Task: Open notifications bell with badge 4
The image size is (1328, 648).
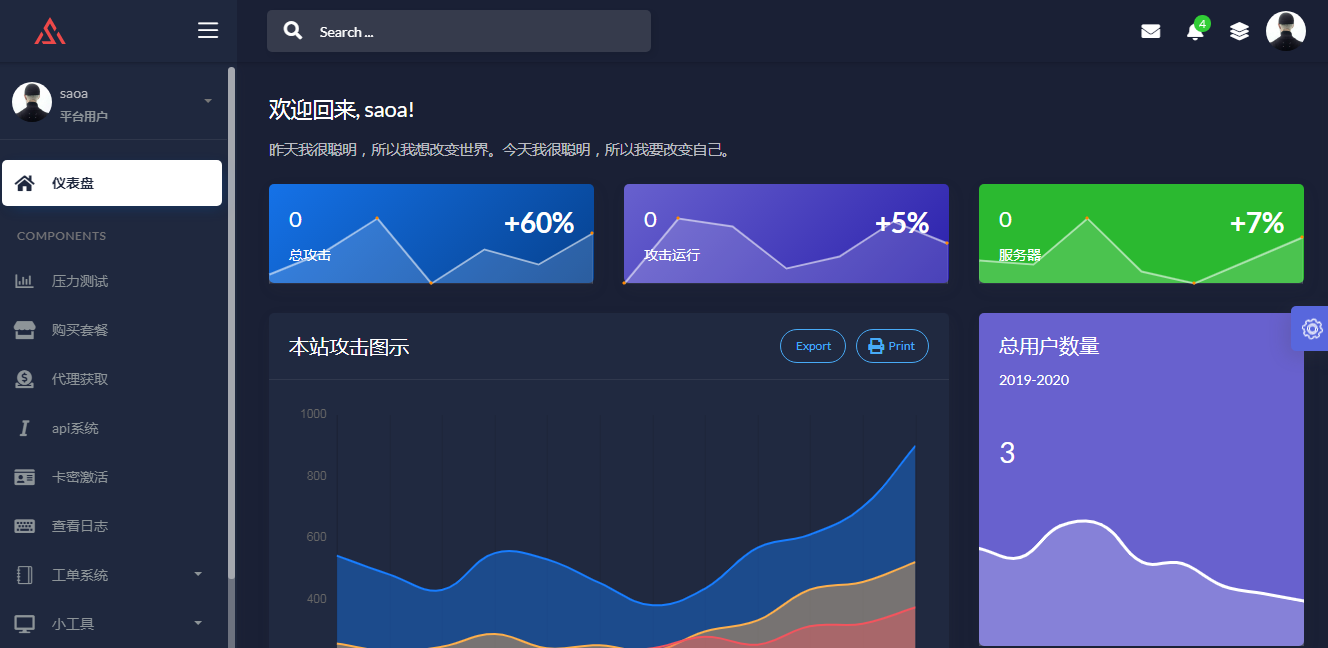Action: point(1195,31)
